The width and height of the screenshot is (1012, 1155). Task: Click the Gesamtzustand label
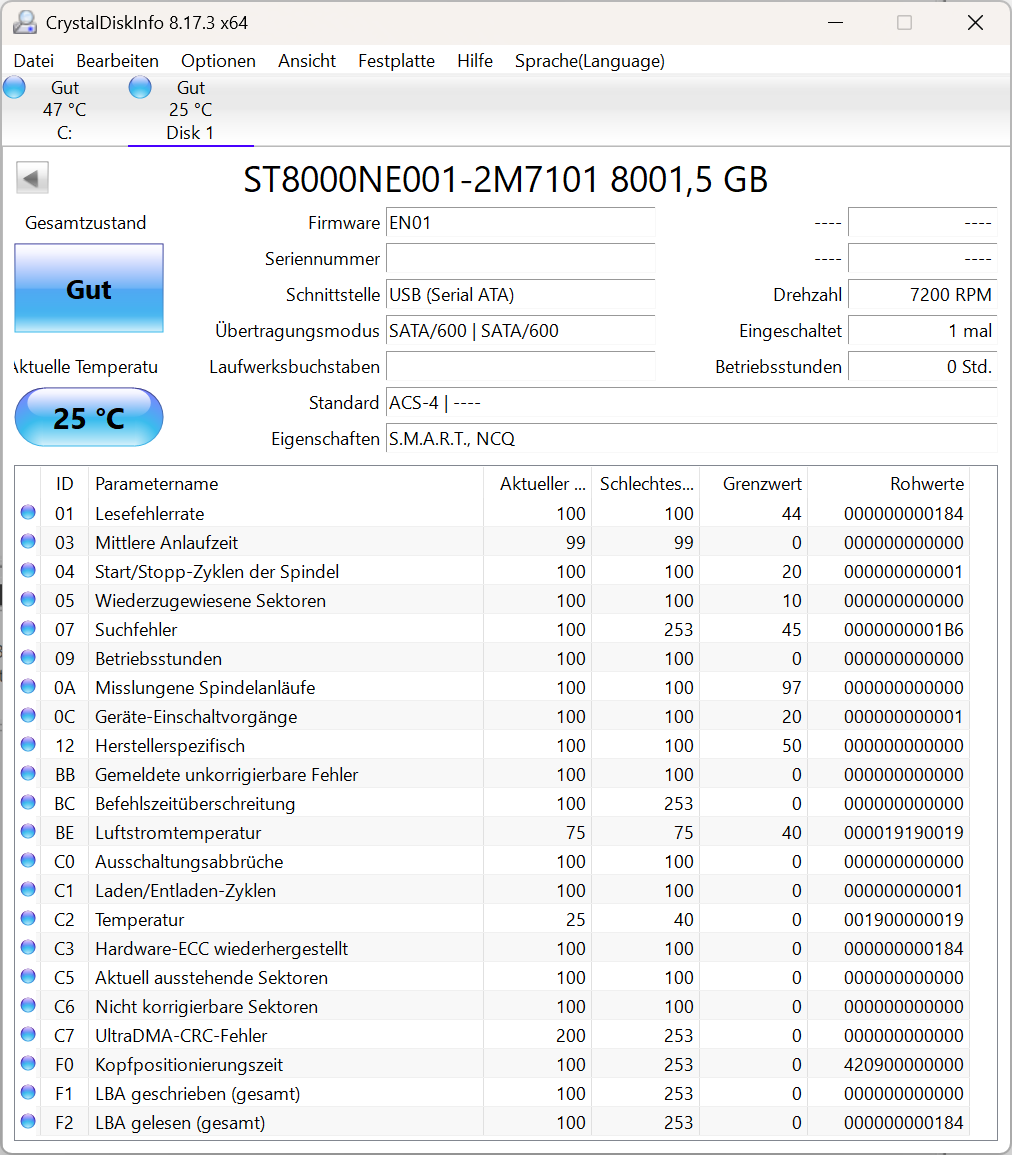85,222
